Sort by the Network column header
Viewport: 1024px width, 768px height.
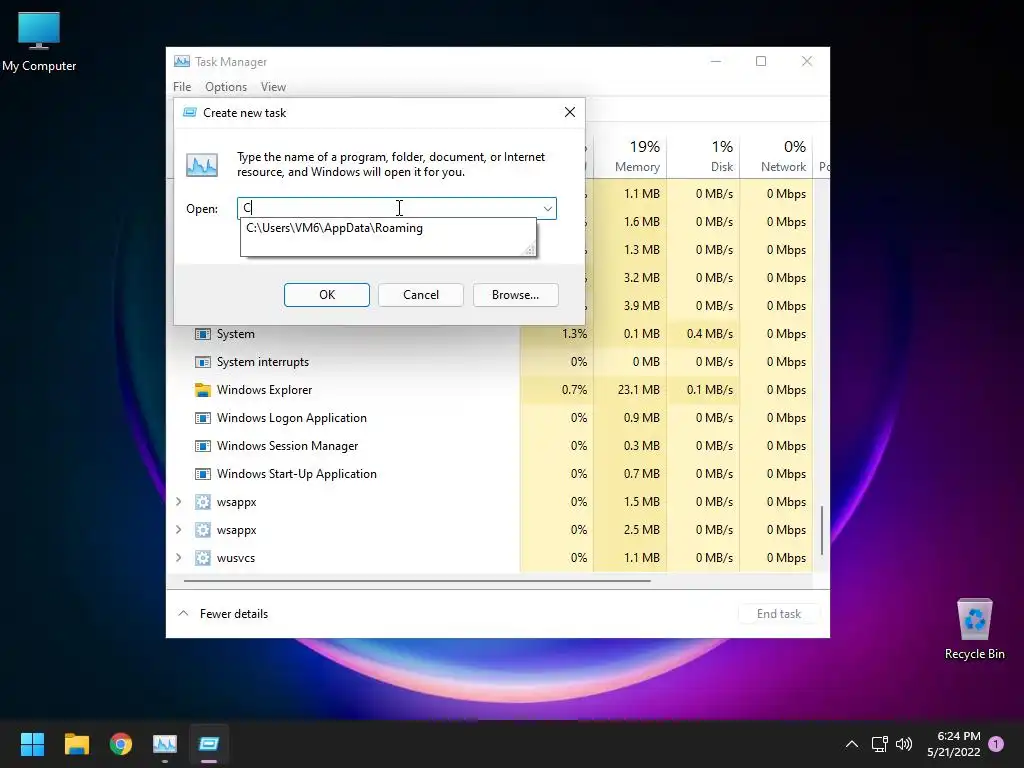pos(776,156)
